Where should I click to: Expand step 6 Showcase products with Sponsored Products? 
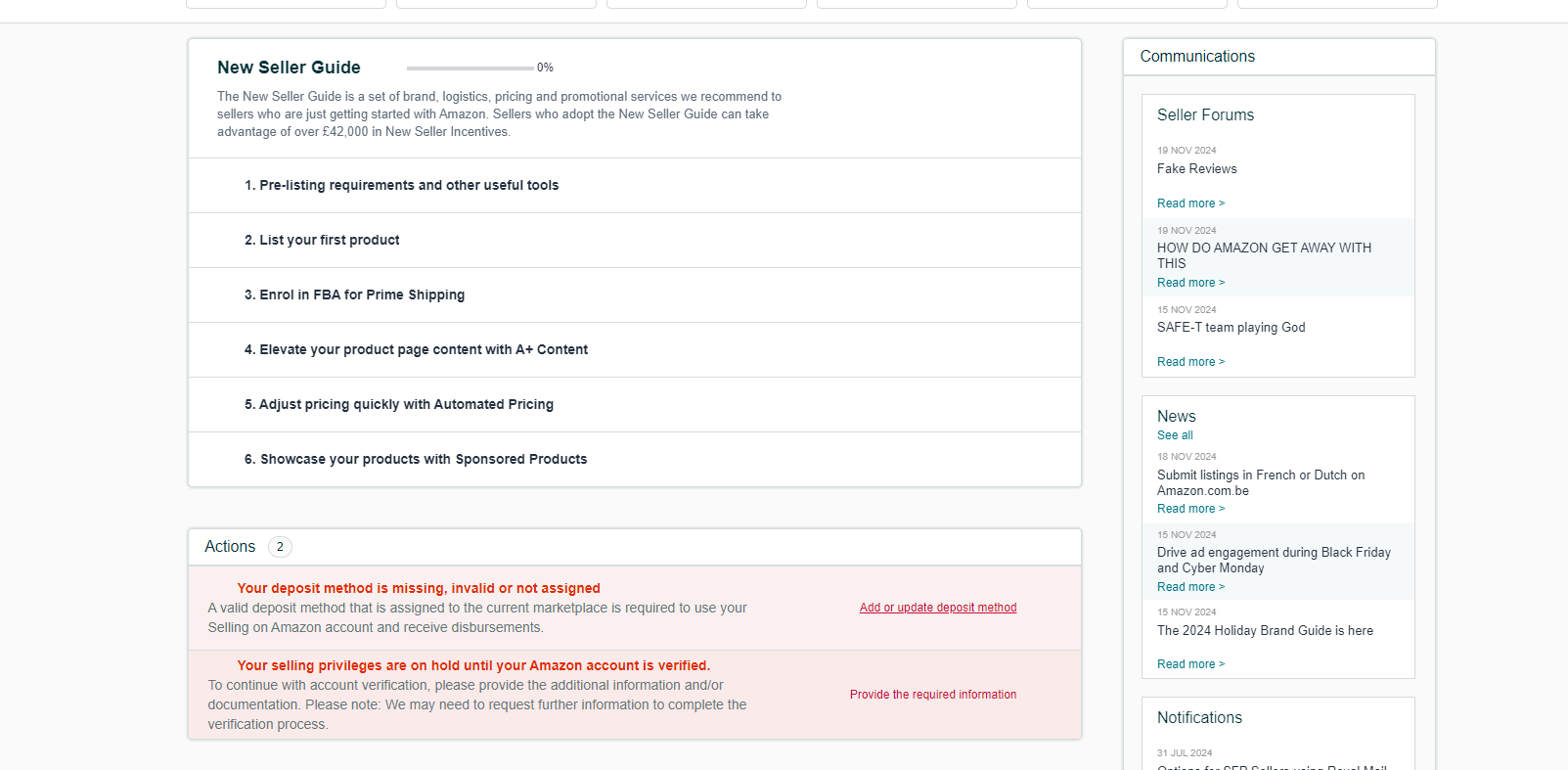[x=635, y=459]
